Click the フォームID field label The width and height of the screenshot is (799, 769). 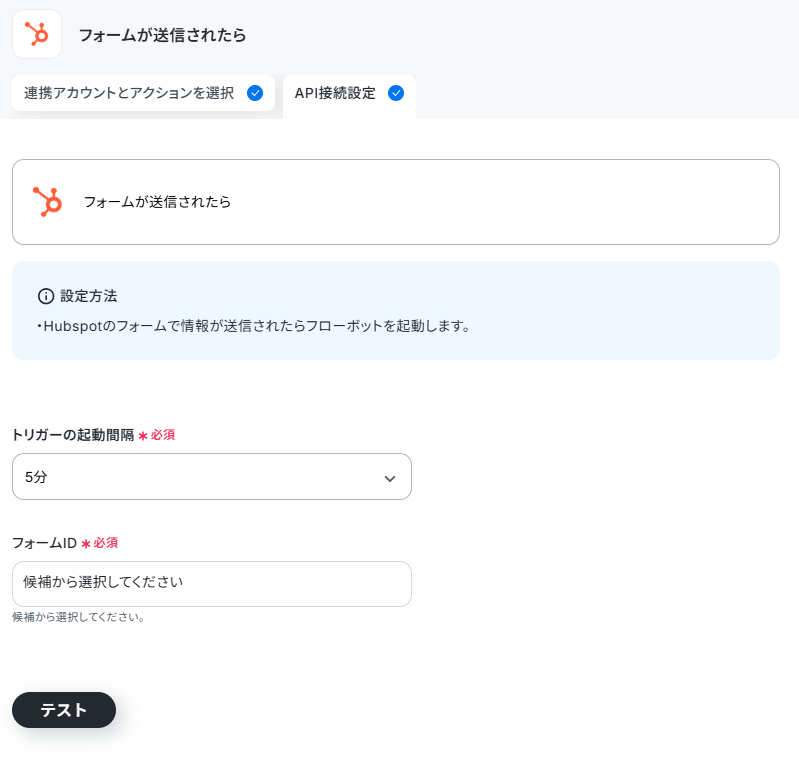coord(44,543)
